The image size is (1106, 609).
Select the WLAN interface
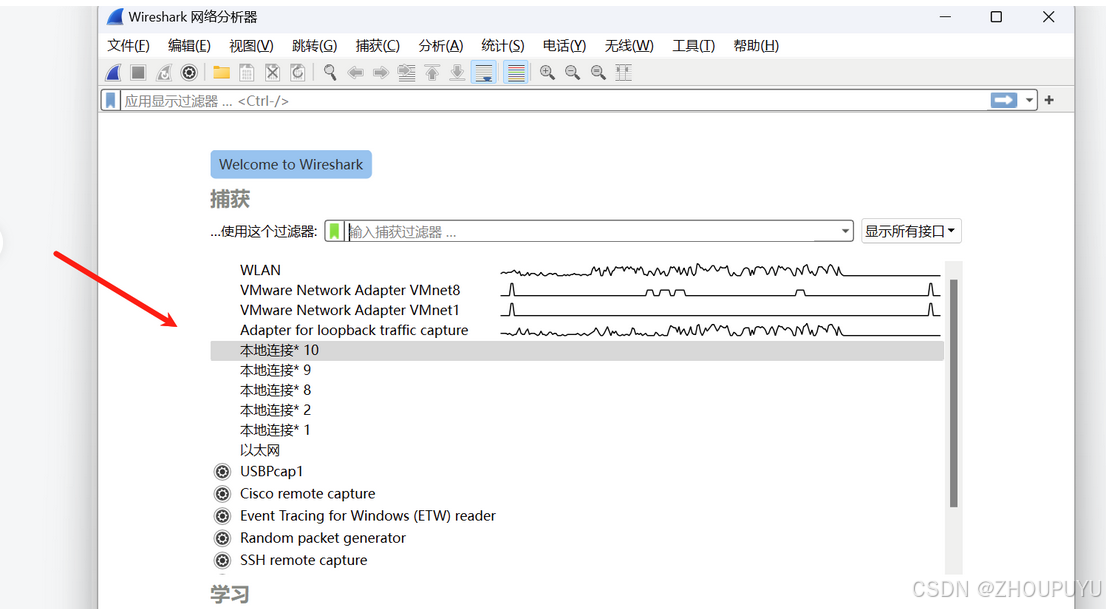tap(577, 270)
